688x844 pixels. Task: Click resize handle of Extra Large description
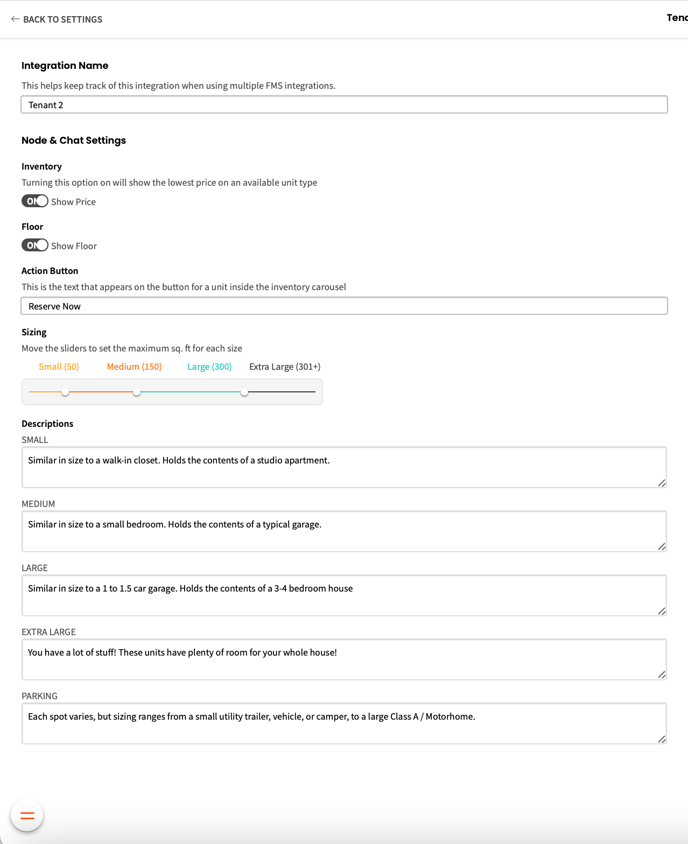pyautogui.click(x=662, y=675)
